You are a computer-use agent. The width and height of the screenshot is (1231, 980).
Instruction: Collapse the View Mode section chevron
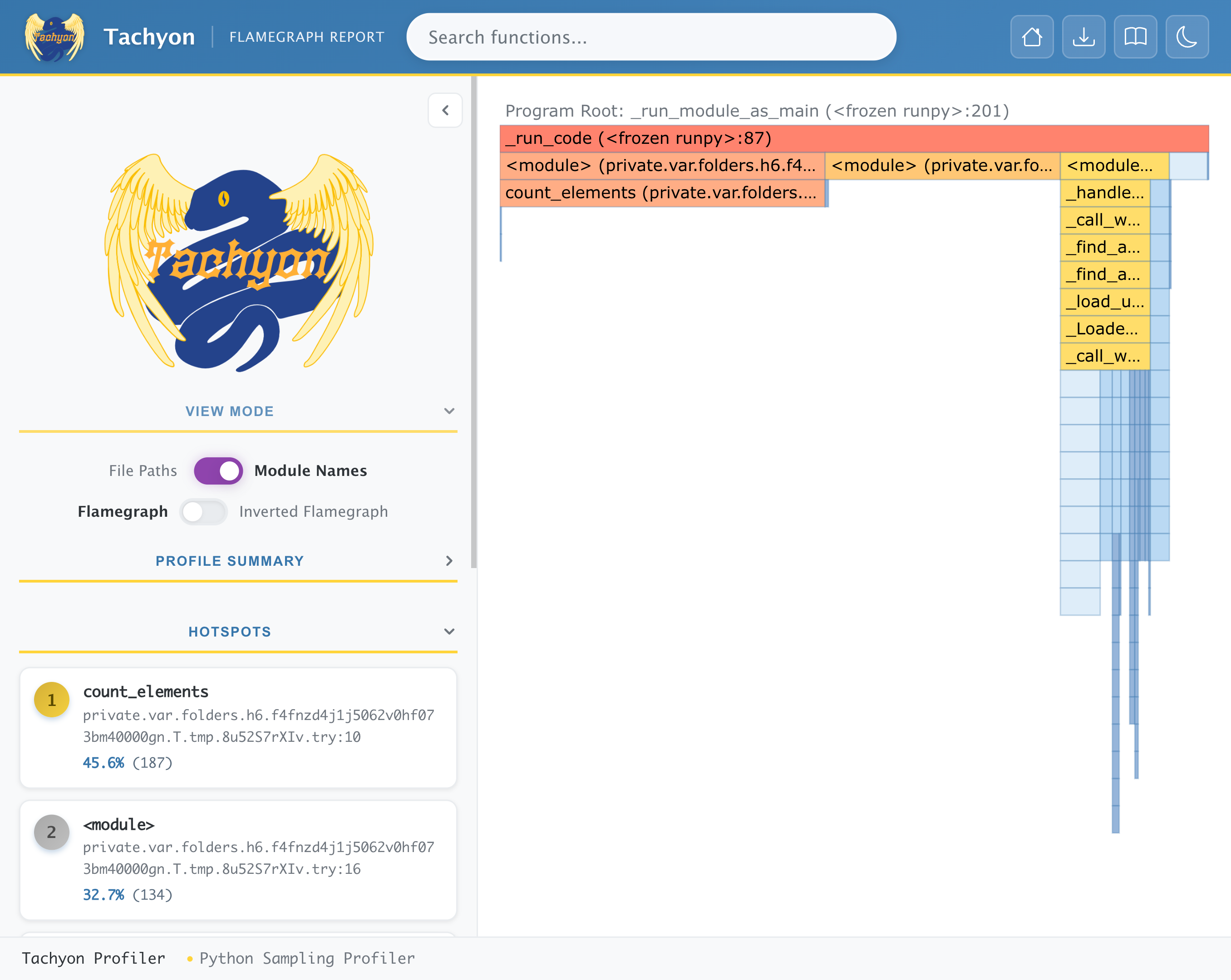click(449, 411)
